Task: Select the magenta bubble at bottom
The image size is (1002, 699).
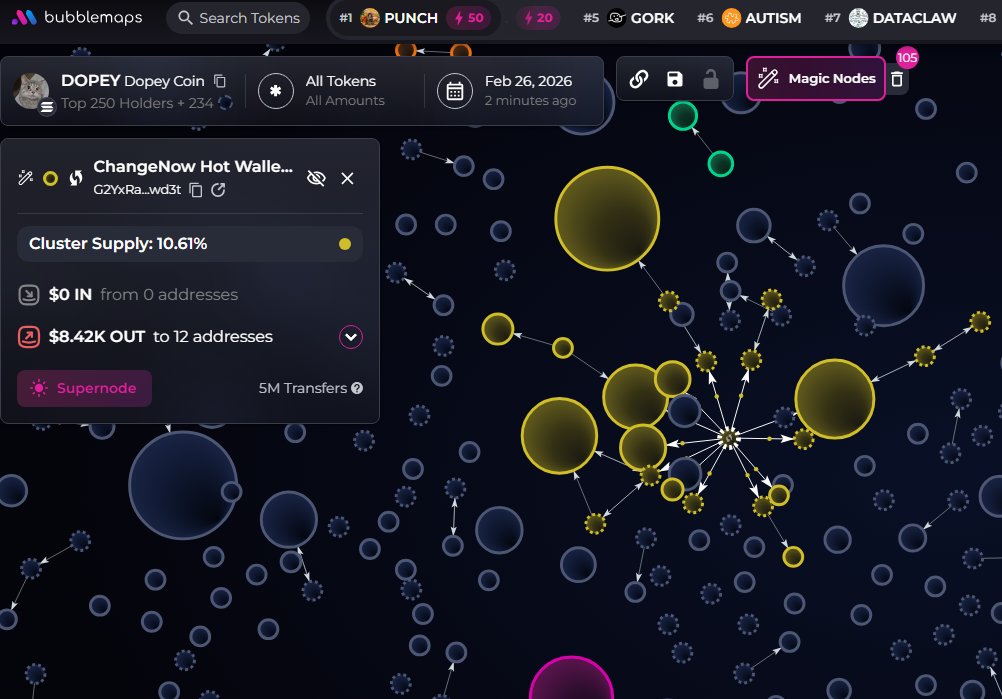Action: tap(571, 678)
